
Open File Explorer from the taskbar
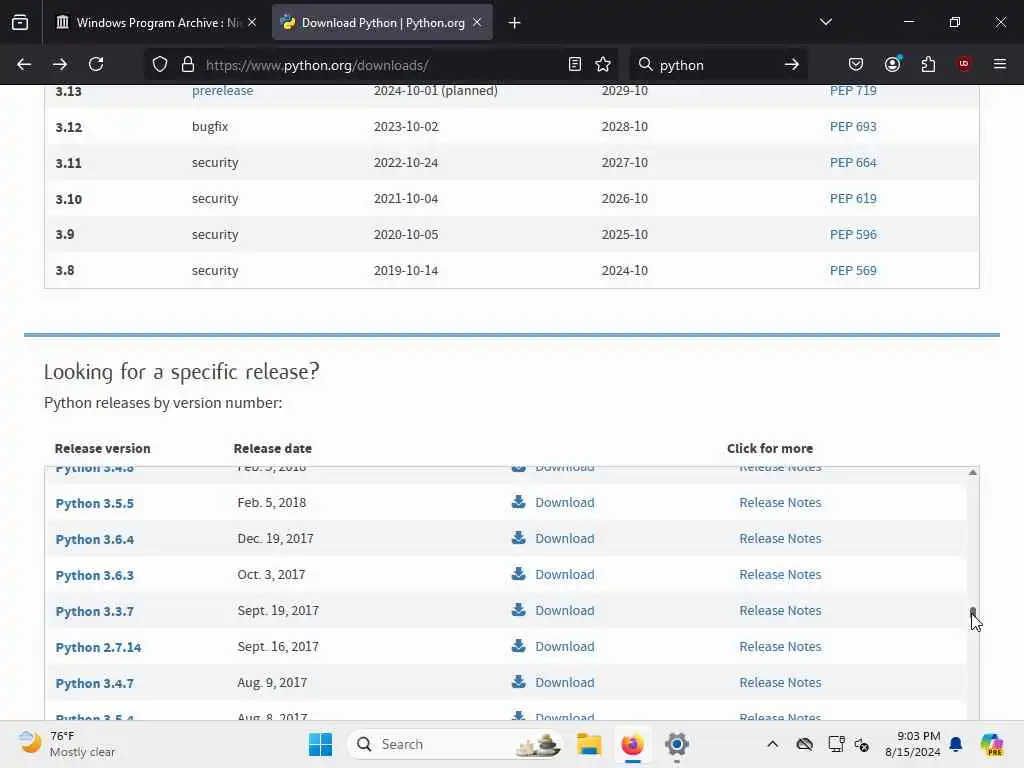click(x=589, y=744)
